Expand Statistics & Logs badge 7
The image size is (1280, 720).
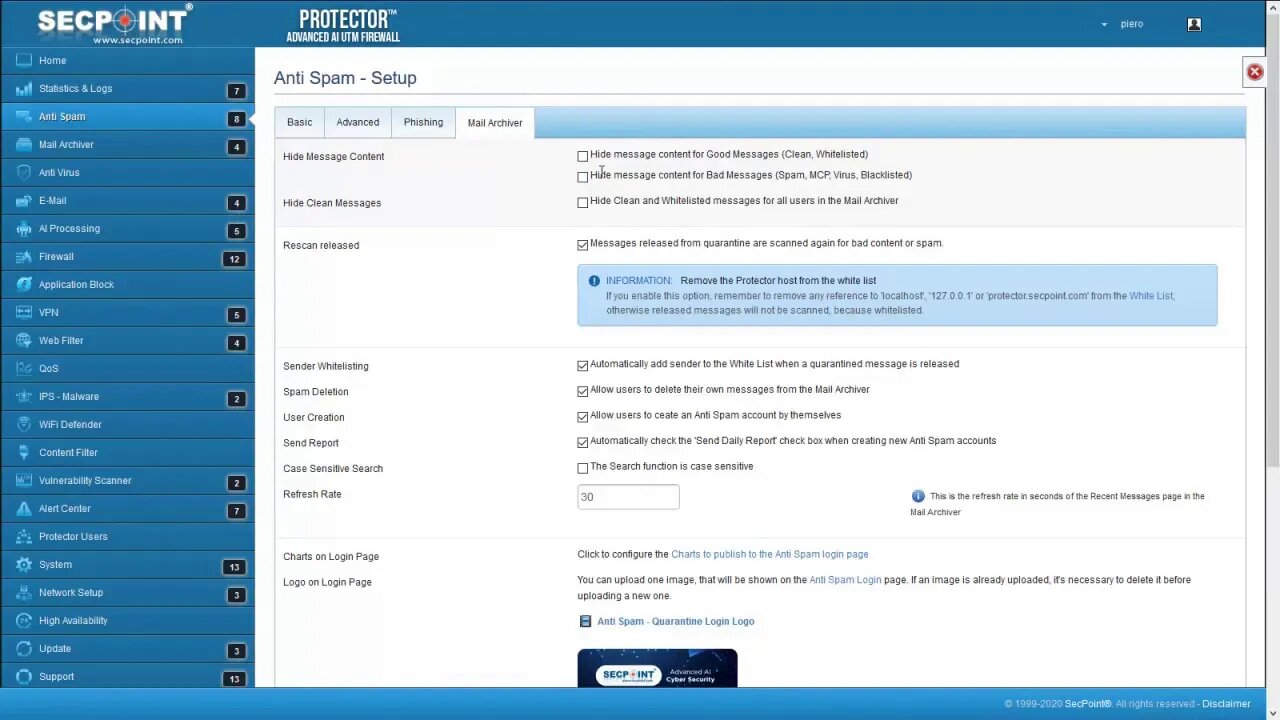pos(237,91)
